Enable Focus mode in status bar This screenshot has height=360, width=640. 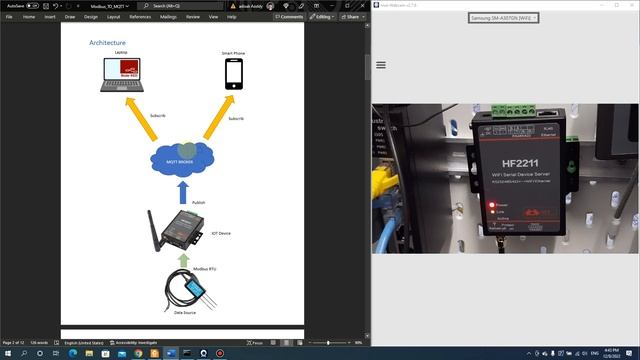point(255,342)
